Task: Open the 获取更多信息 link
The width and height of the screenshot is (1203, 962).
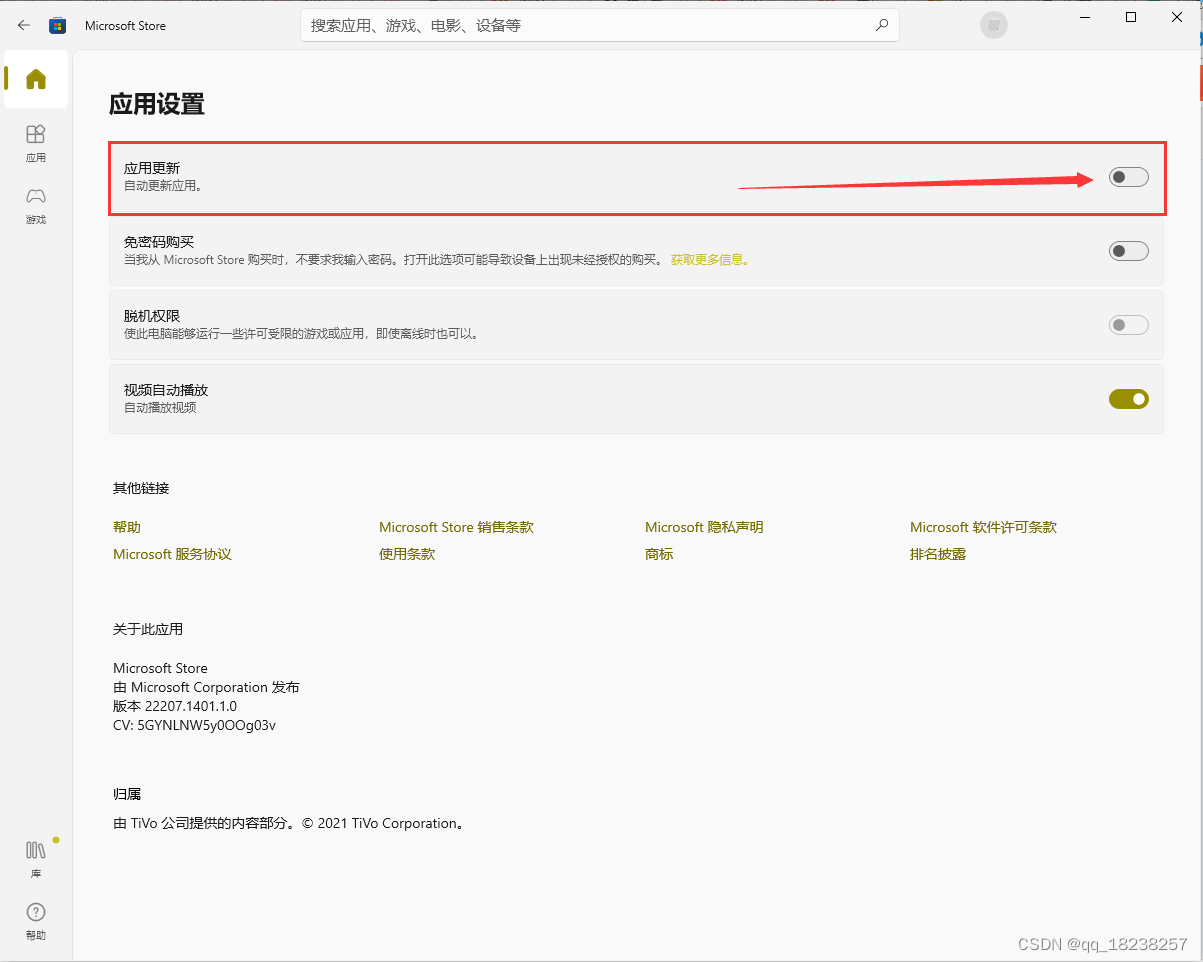Action: tap(709, 260)
